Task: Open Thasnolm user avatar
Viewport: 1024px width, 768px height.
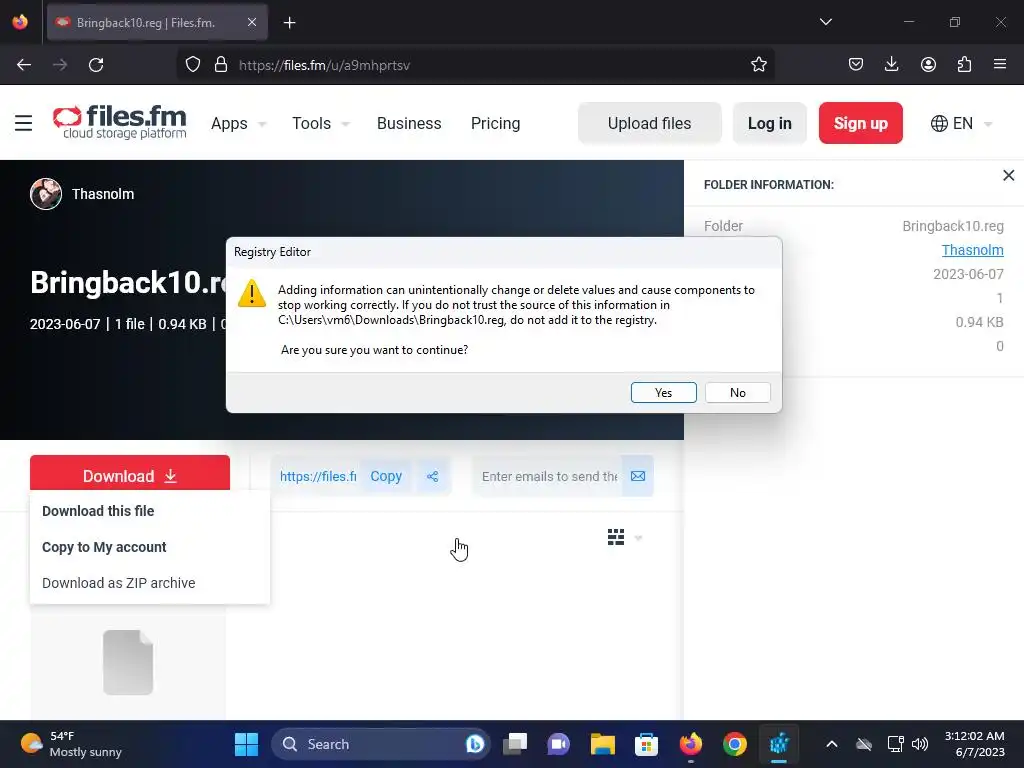Action: click(46, 194)
